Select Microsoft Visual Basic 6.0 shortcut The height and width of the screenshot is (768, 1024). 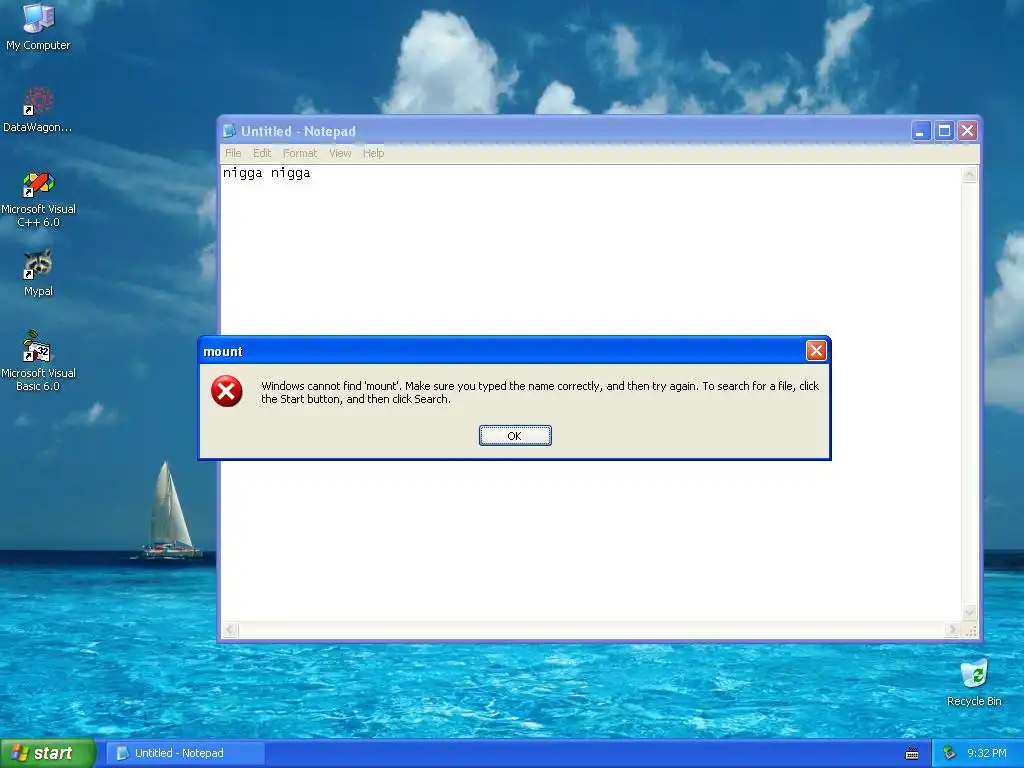(38, 361)
